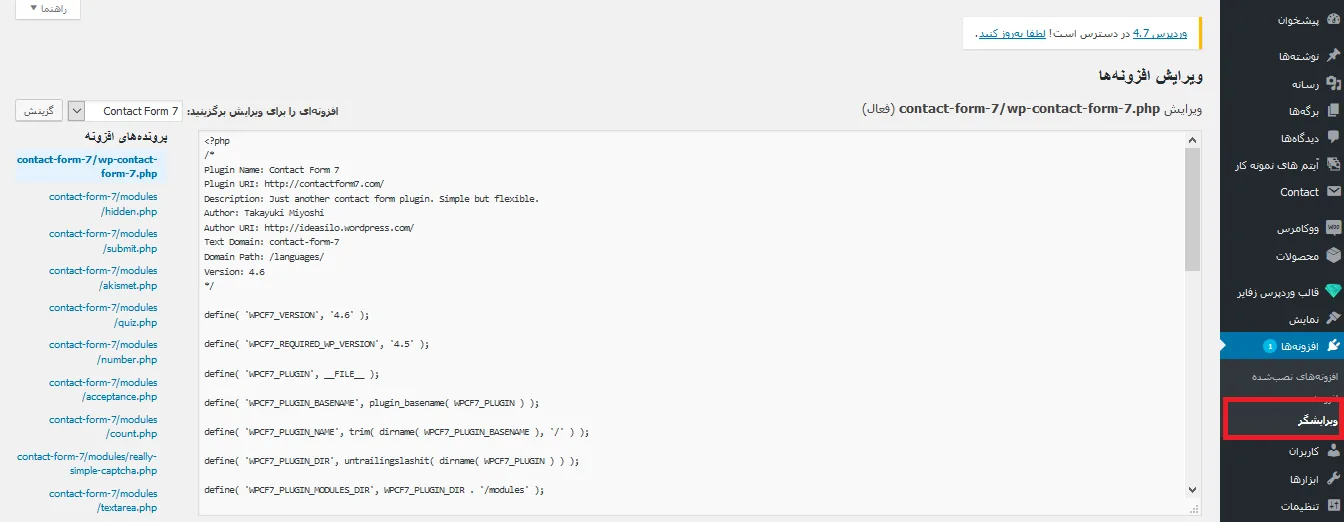Open the Contact envelope icon
This screenshot has width=1344, height=522.
(x=1333, y=192)
